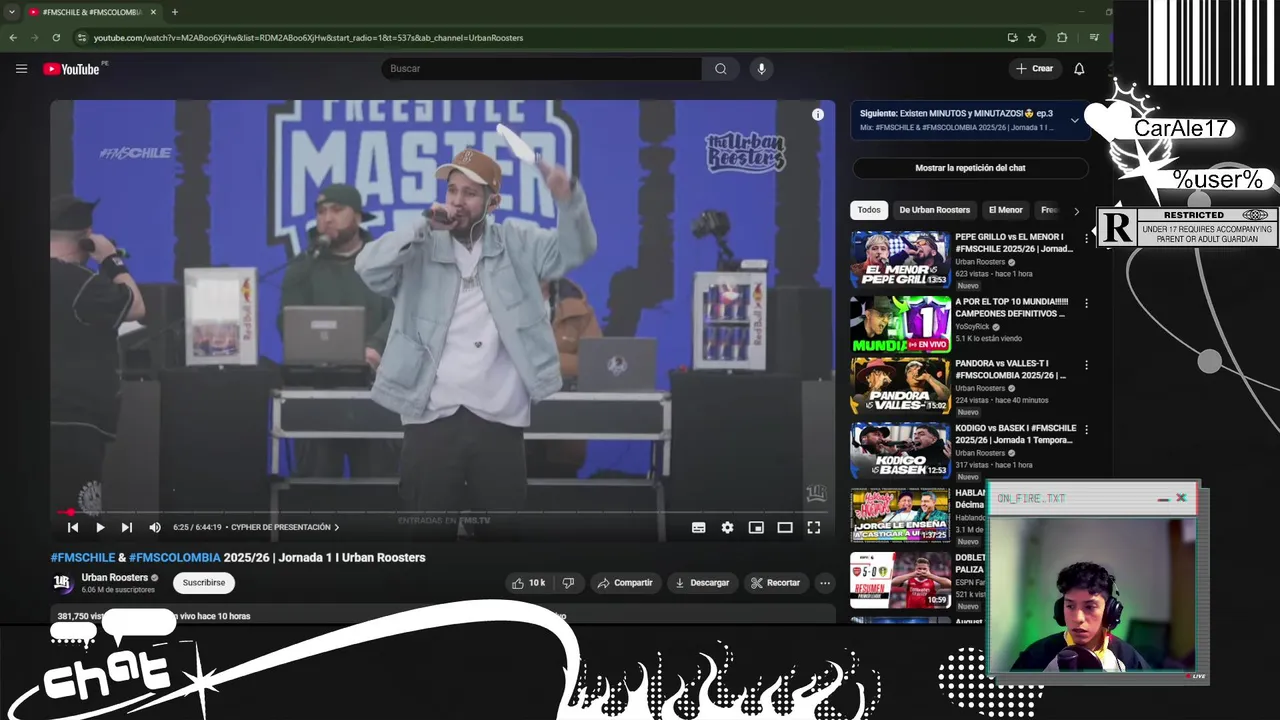
Task: Click the site info icon in address bar
Action: click(x=82, y=38)
